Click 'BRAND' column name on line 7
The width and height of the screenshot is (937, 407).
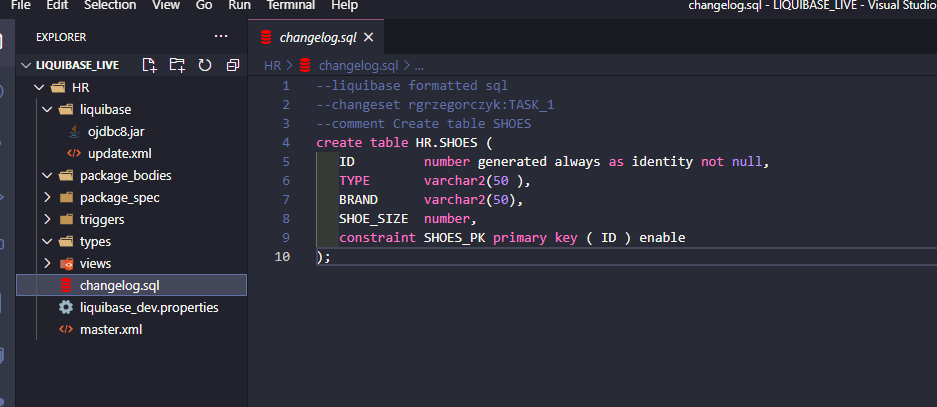tap(359, 200)
